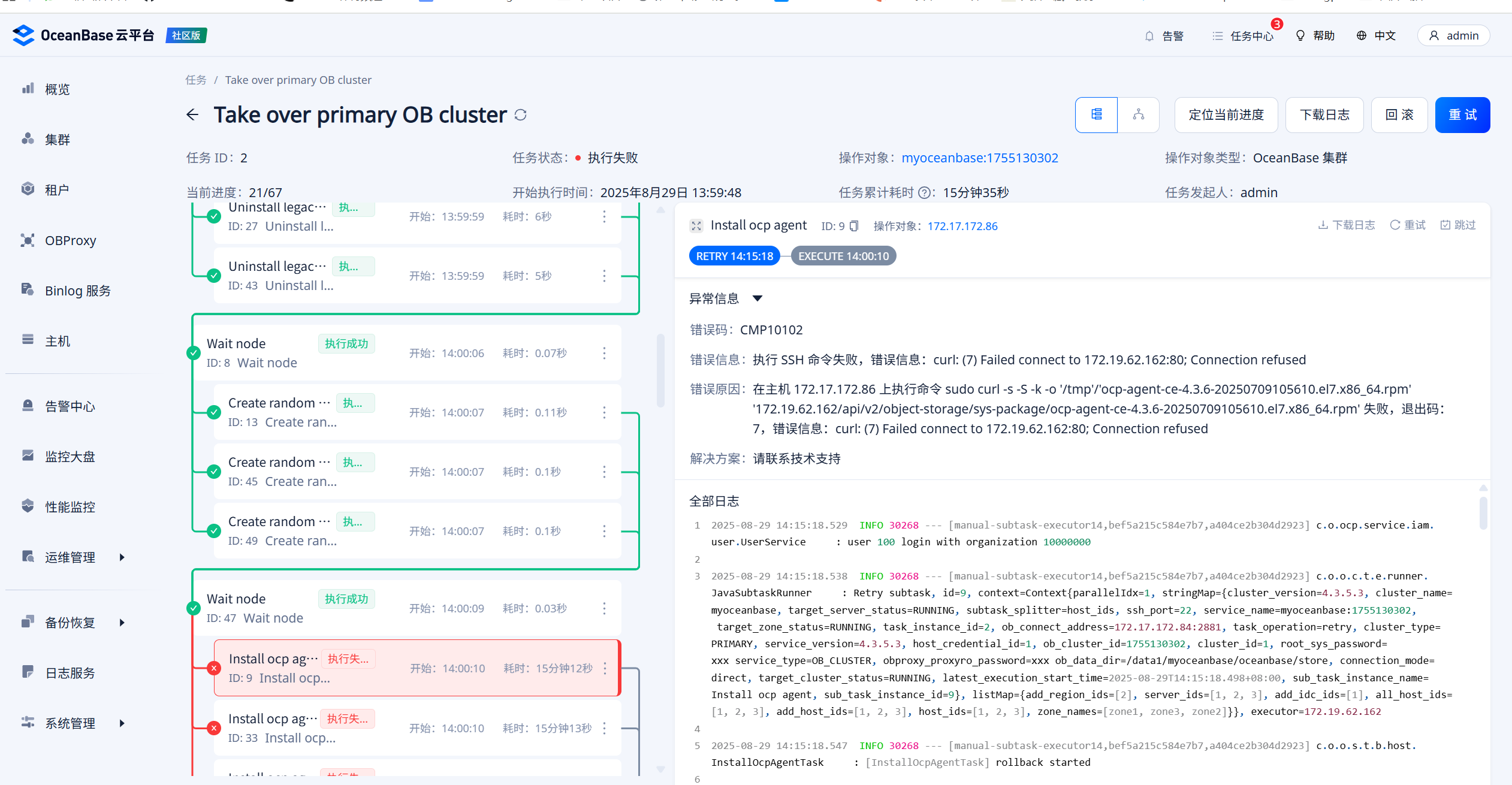The width and height of the screenshot is (1512, 785).
Task: Open more menu for Install ocp agent ID 9
Action: pyautogui.click(x=605, y=668)
